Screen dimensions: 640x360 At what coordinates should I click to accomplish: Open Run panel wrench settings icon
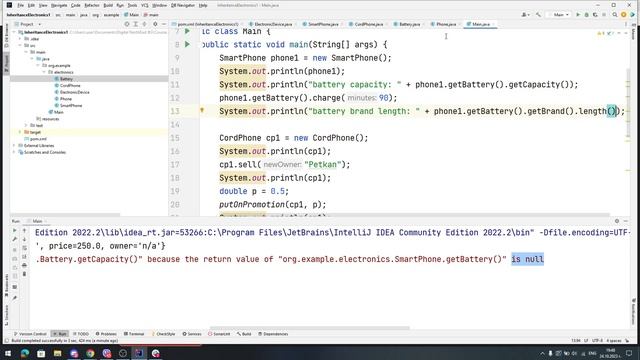[15, 240]
